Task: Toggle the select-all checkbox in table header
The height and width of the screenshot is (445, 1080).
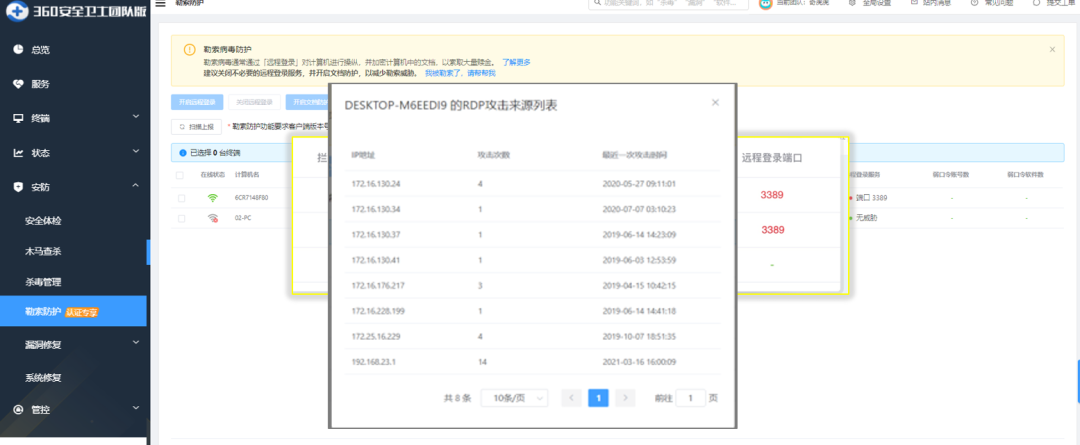Action: [180, 175]
